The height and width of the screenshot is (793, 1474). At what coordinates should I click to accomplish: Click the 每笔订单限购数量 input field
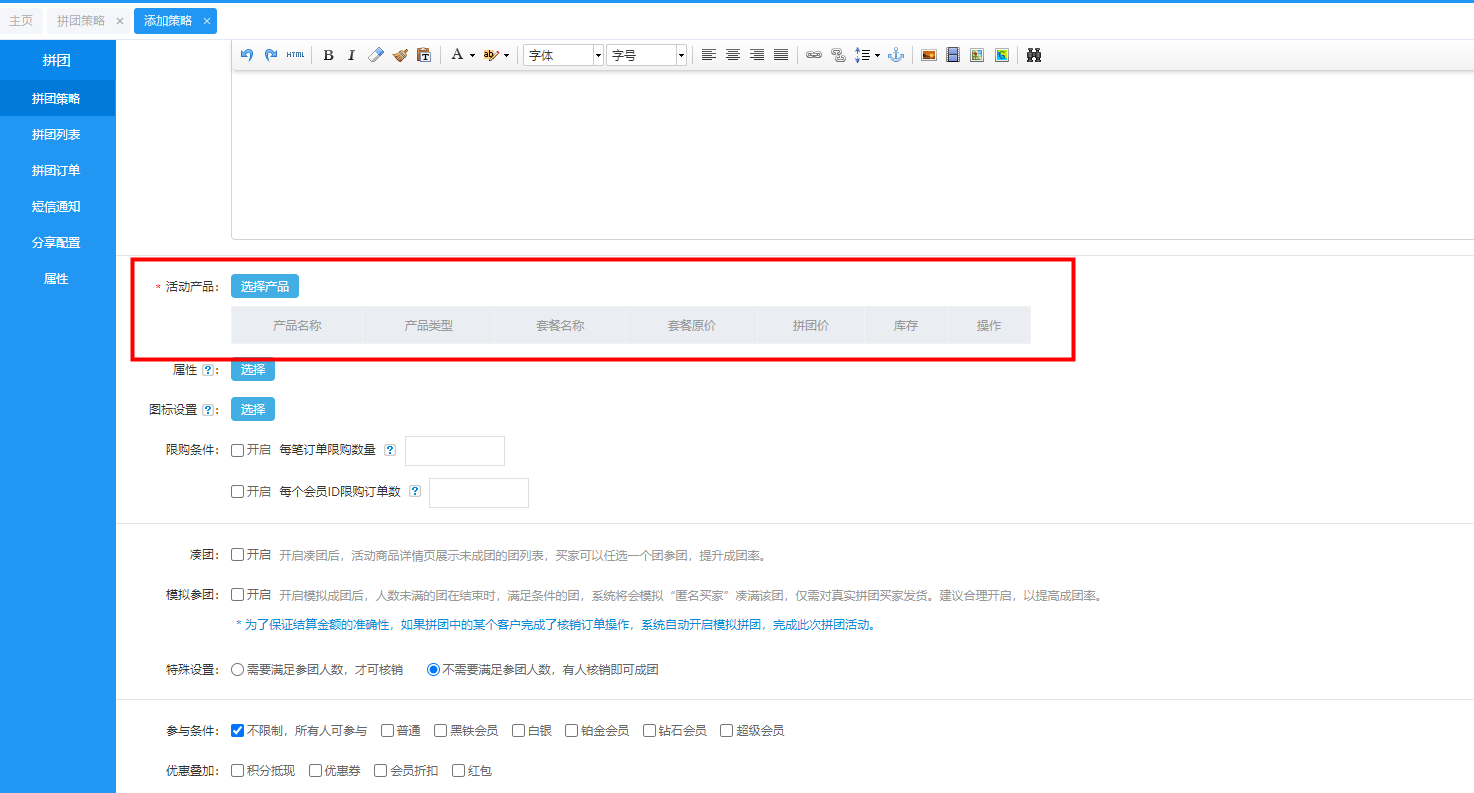455,451
